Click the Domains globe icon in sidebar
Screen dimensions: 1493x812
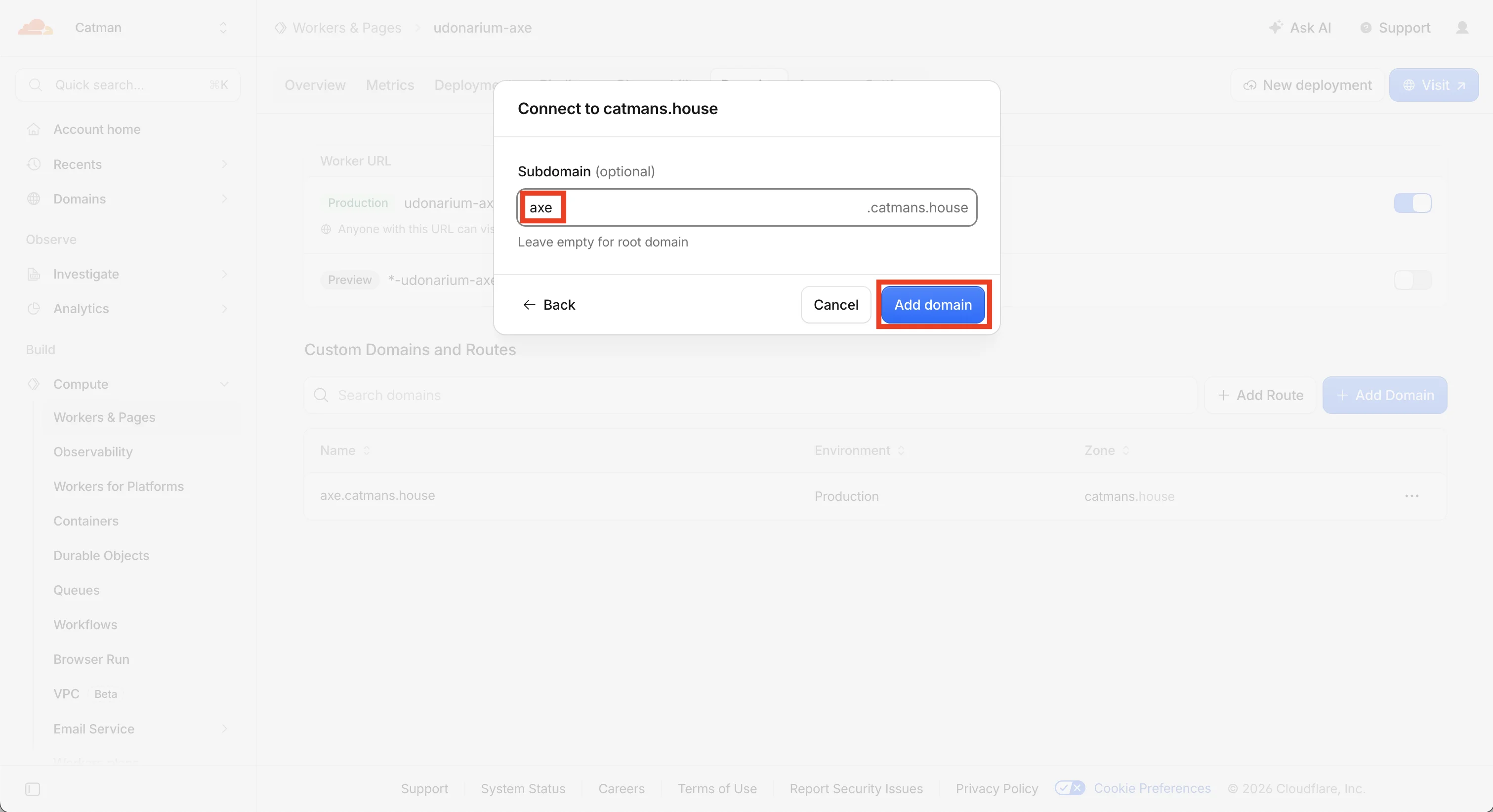34,199
